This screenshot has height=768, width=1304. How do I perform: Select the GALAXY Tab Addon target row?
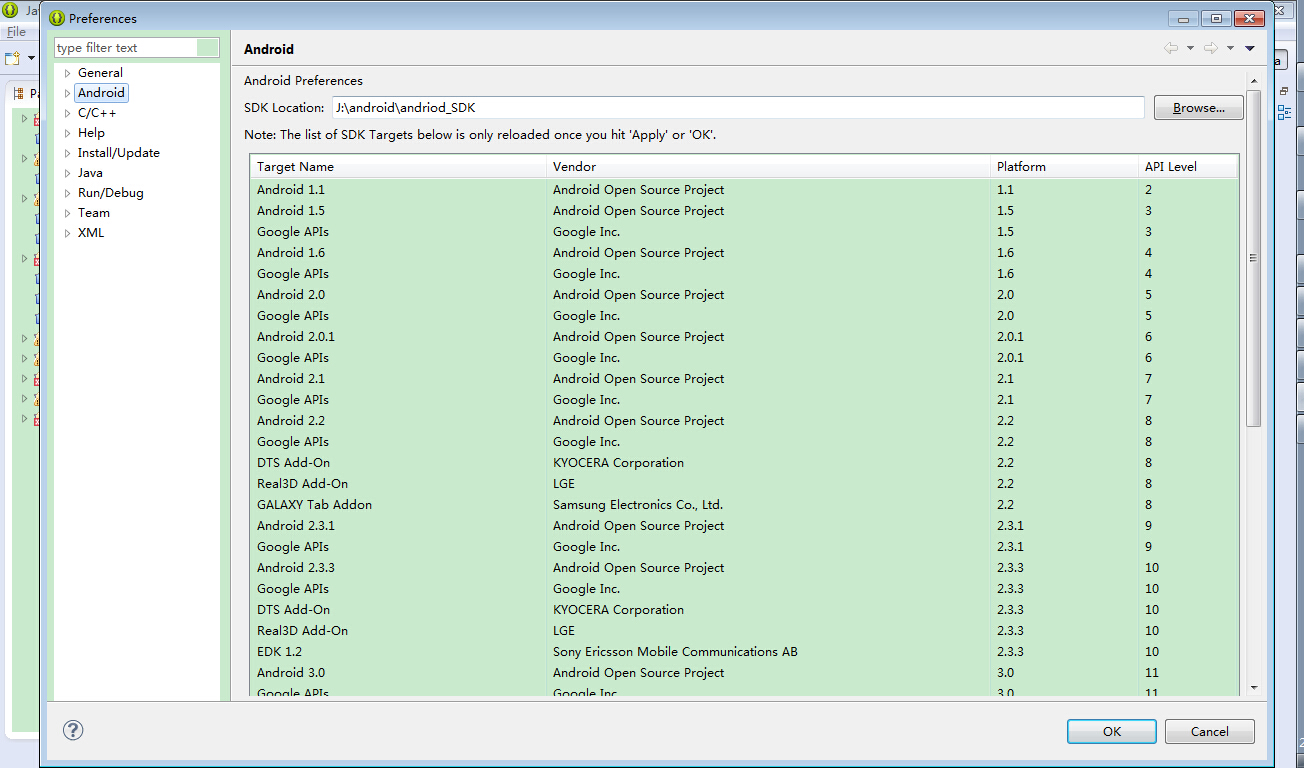744,505
